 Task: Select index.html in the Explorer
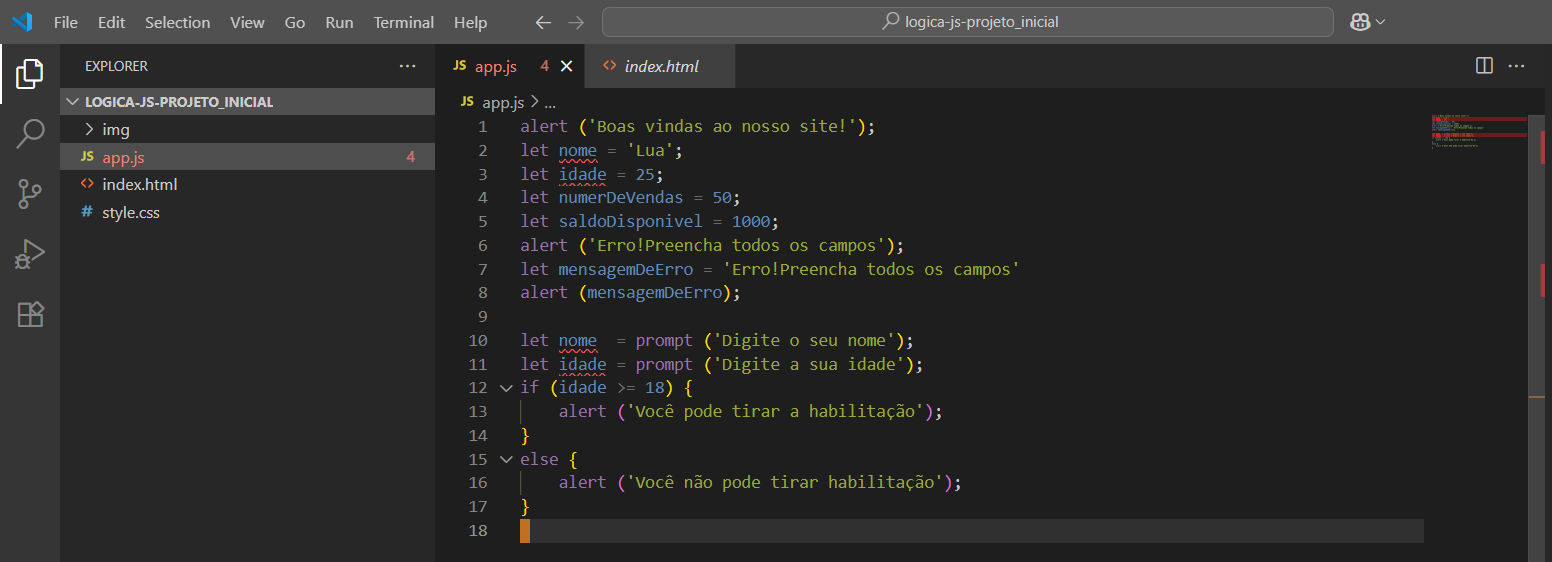[x=247, y=185]
